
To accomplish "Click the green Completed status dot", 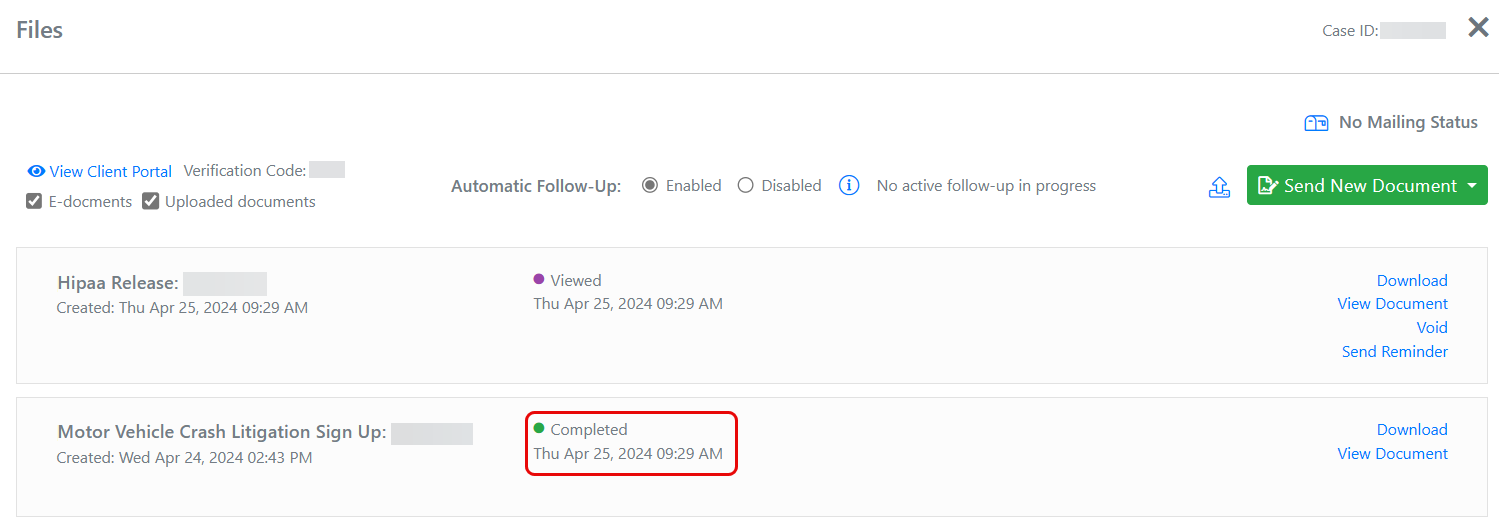I will coord(539,429).
